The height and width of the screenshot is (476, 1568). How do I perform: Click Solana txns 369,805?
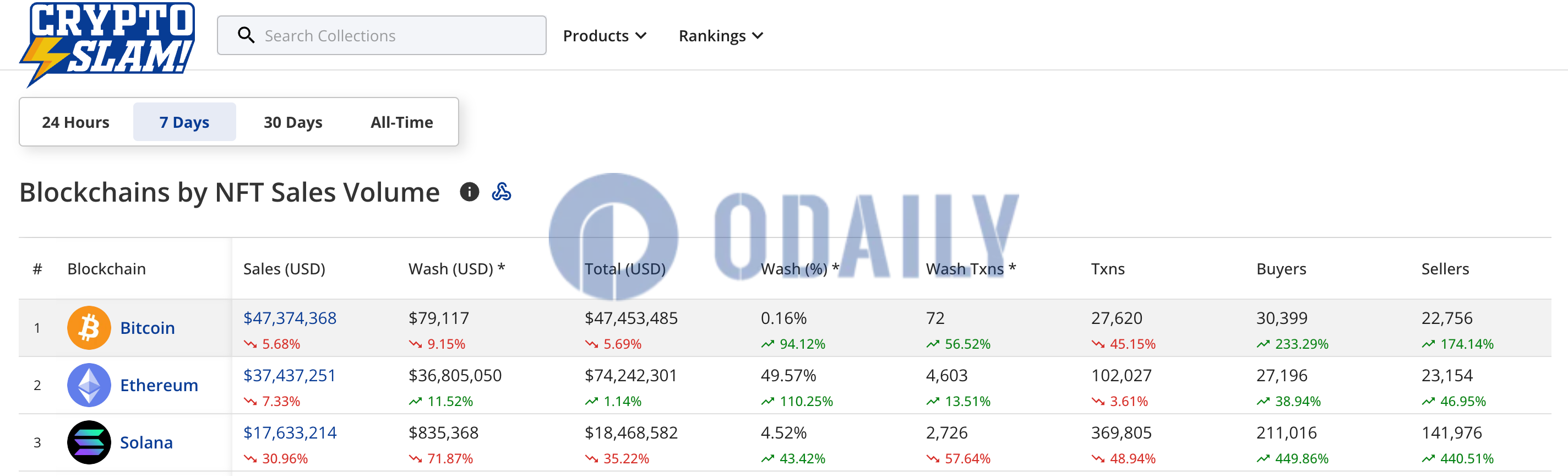click(1121, 432)
